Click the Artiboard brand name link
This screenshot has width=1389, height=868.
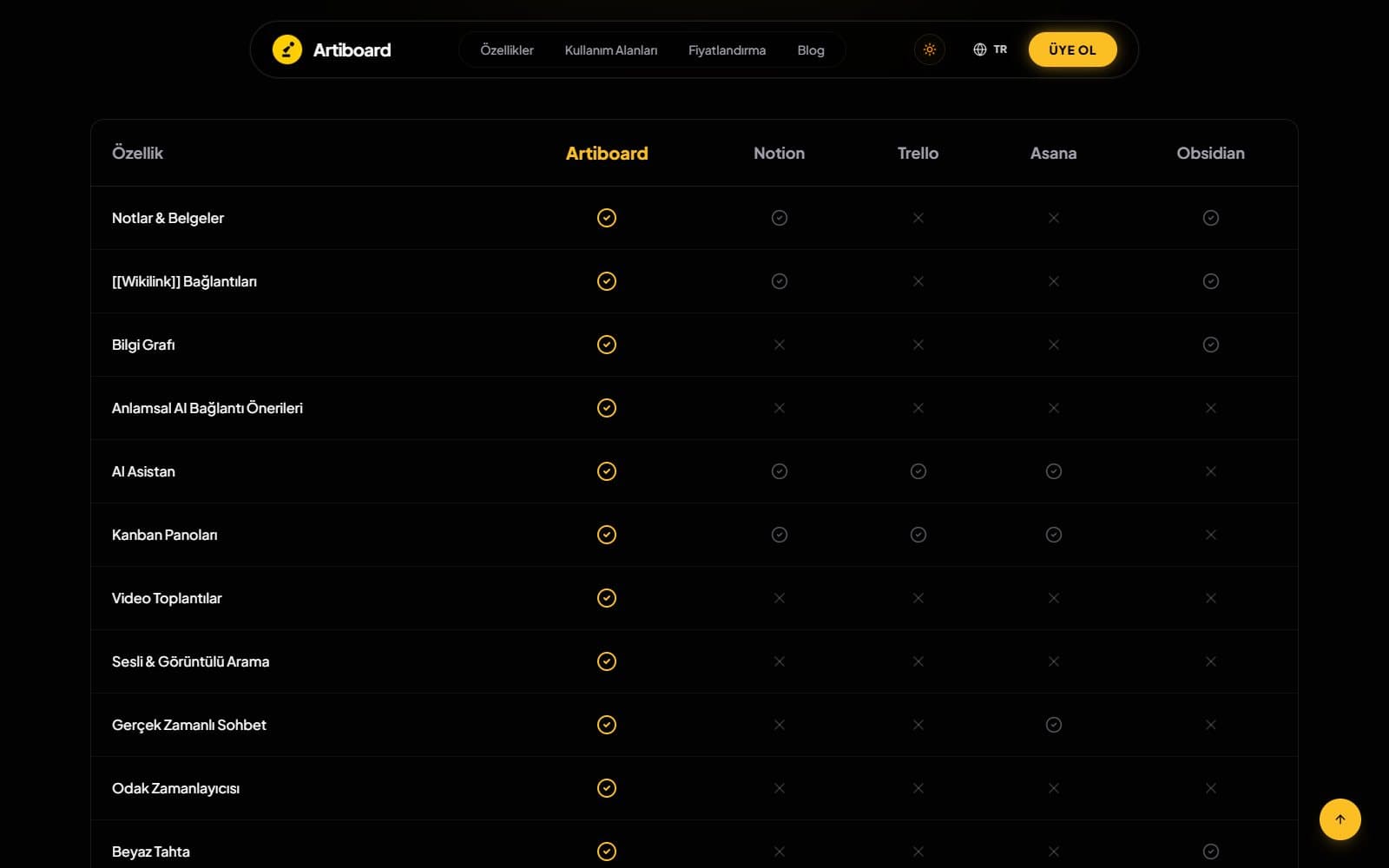(x=352, y=50)
